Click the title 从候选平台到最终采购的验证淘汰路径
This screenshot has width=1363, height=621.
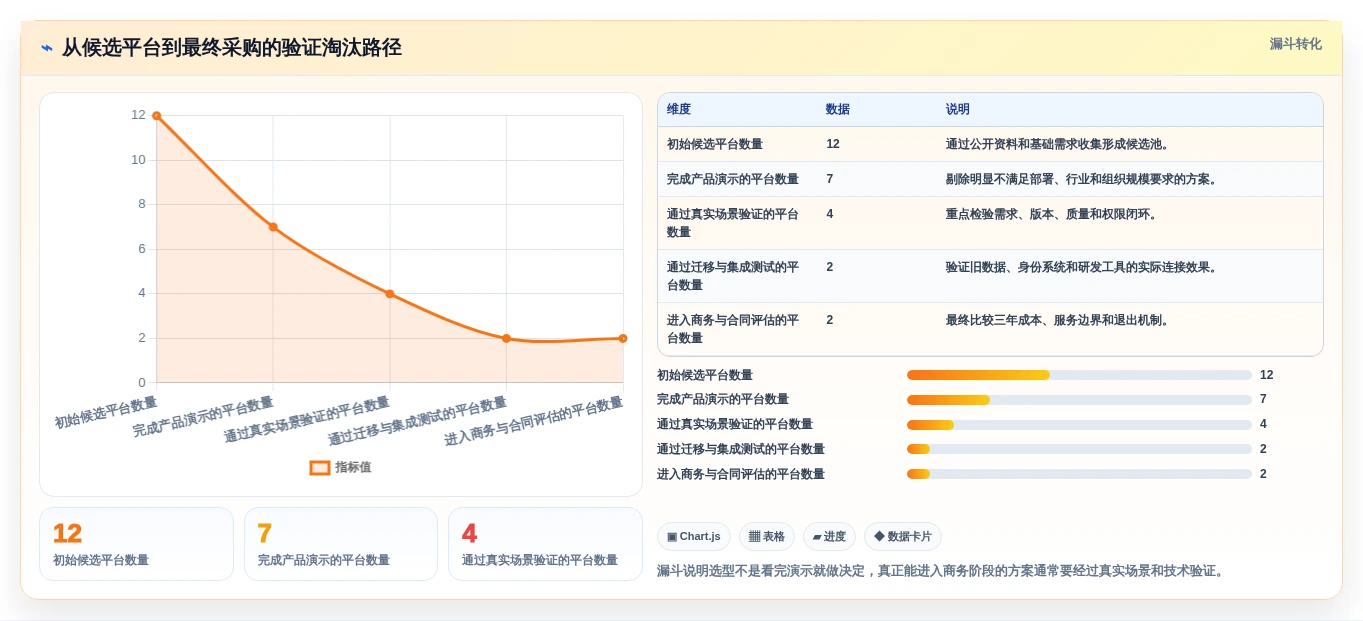tap(232, 48)
